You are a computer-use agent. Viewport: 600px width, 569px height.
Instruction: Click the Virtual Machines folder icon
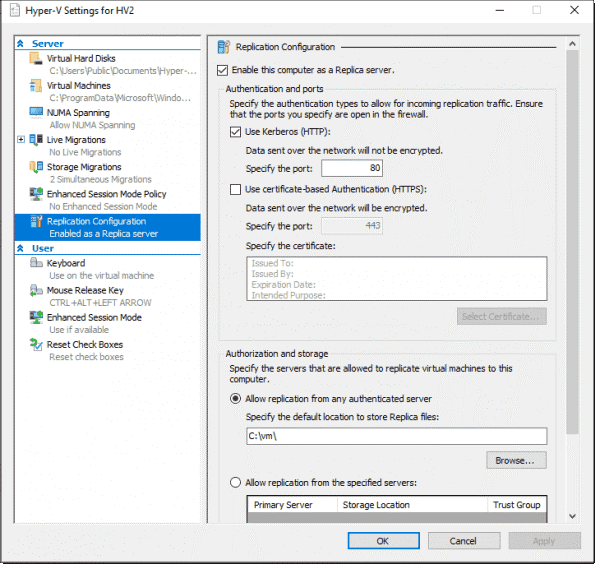(36, 86)
